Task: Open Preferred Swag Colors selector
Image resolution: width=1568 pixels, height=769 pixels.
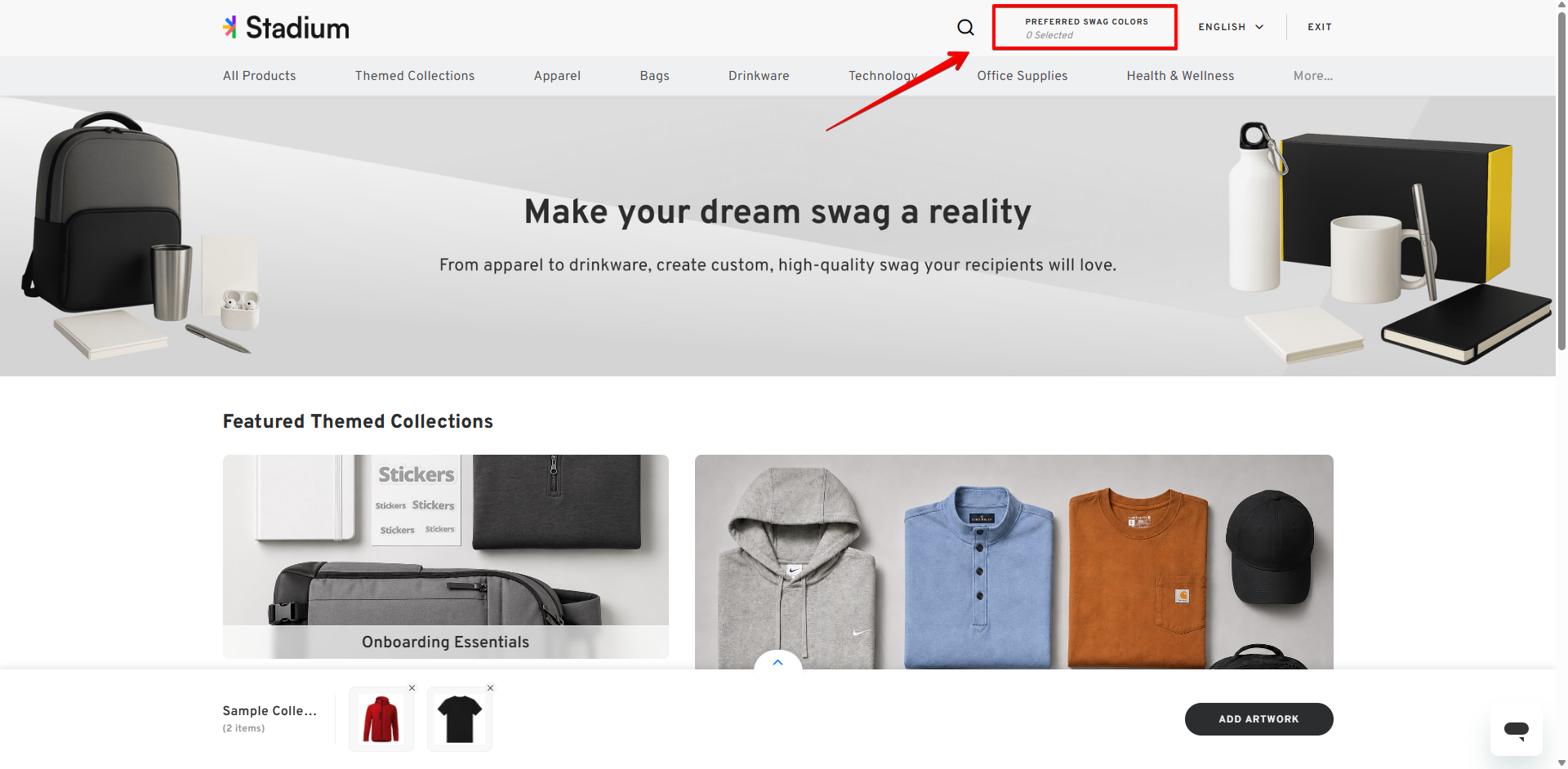Action: coord(1085,28)
